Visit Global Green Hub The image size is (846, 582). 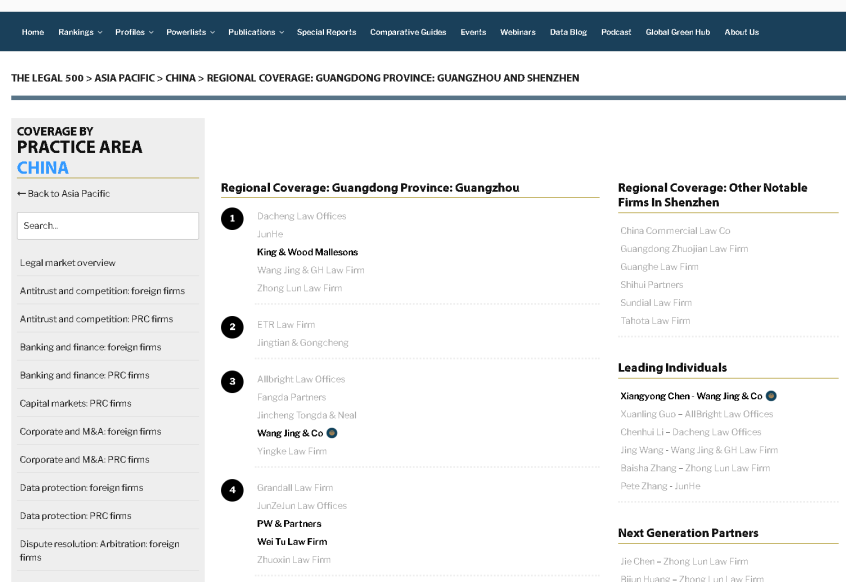[678, 32]
